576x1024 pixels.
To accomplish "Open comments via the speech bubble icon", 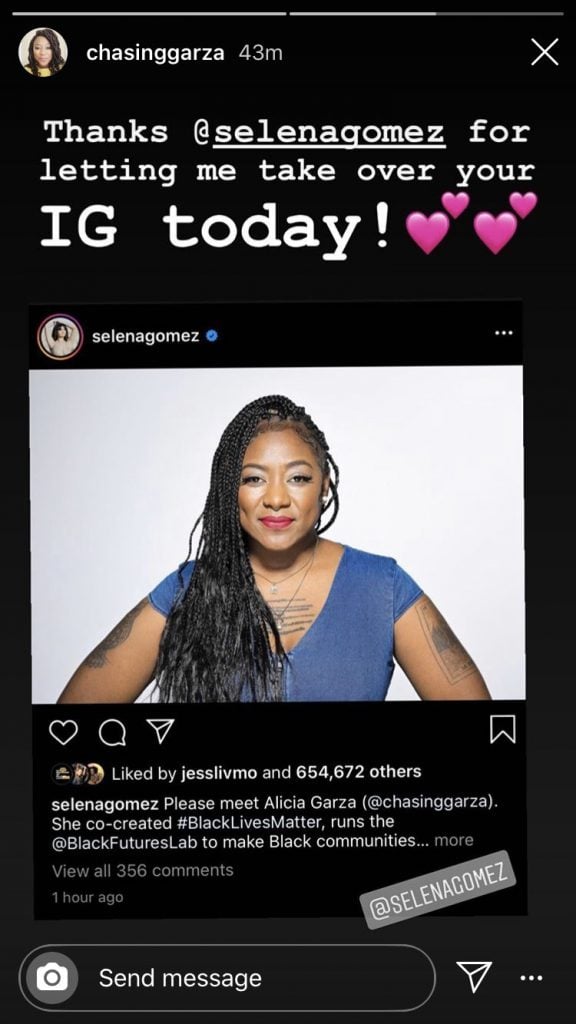I will tap(112, 732).
